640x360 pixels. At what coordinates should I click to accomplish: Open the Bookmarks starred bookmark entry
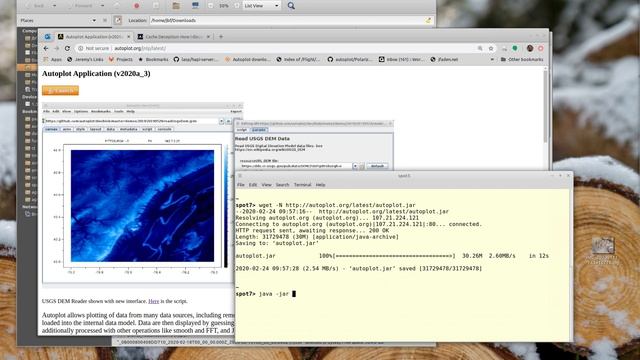(x=153, y=60)
